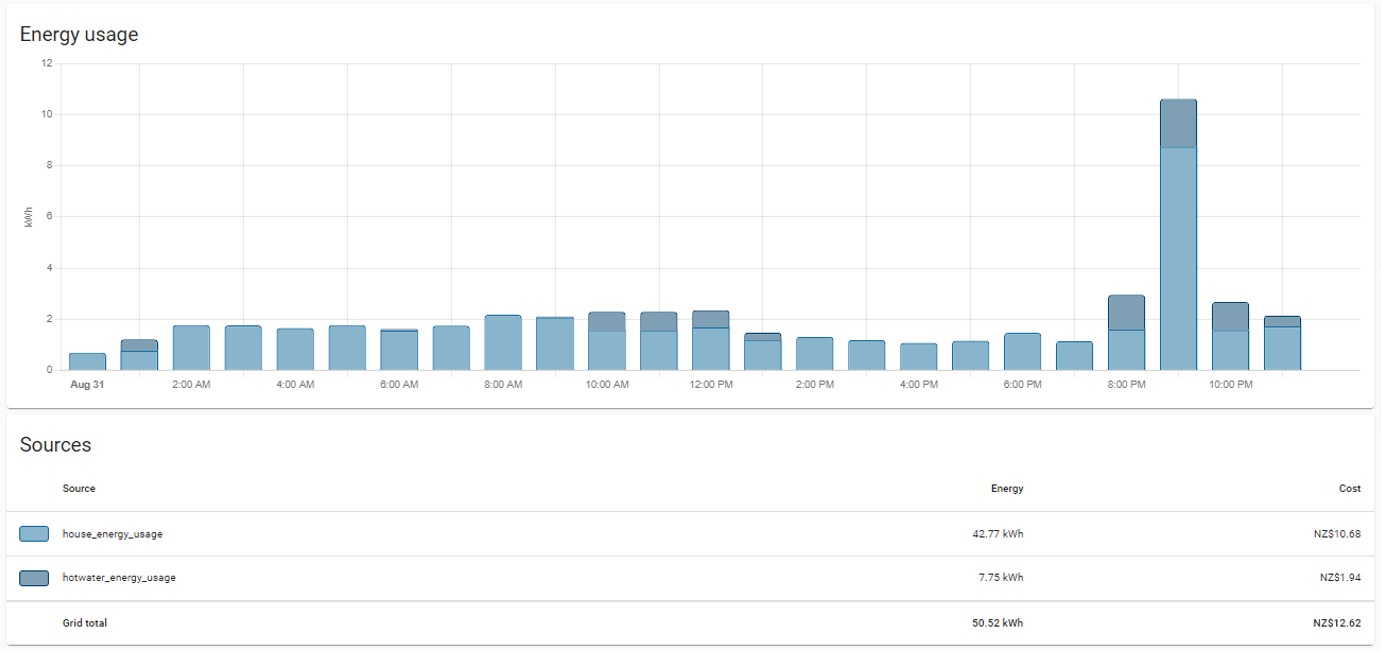The width and height of the screenshot is (1381, 653).
Task: Click the Source column header
Action: 79,489
